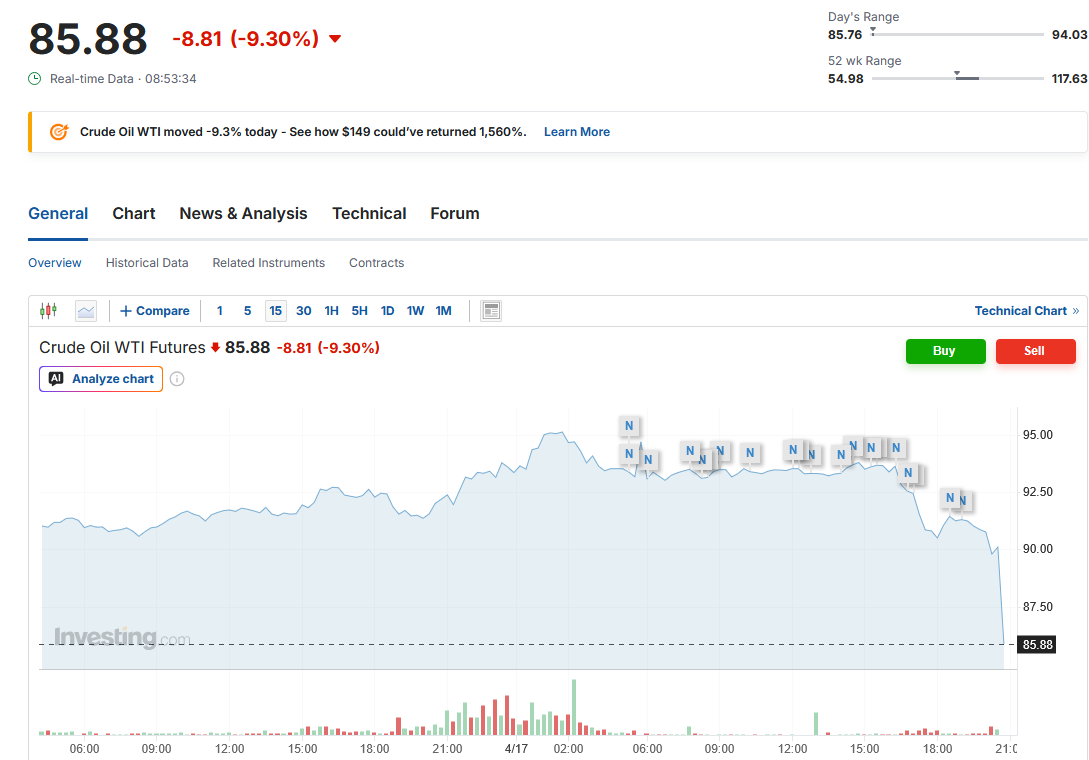Viewport: 1089px width, 760px height.
Task: Click the orange target icon in banner
Action: [x=59, y=132]
